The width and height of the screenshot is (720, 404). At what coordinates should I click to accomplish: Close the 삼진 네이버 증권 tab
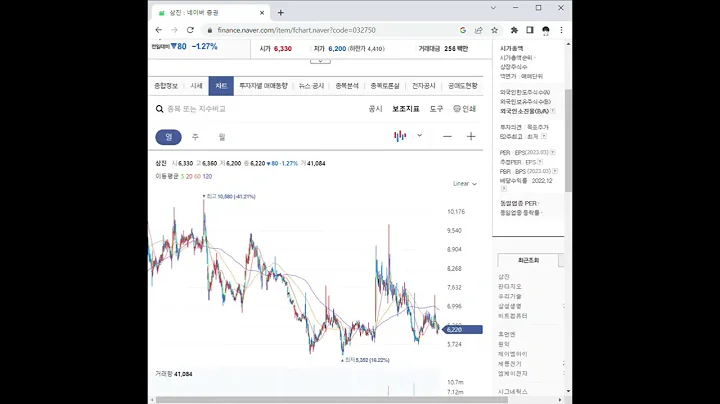[262, 13]
